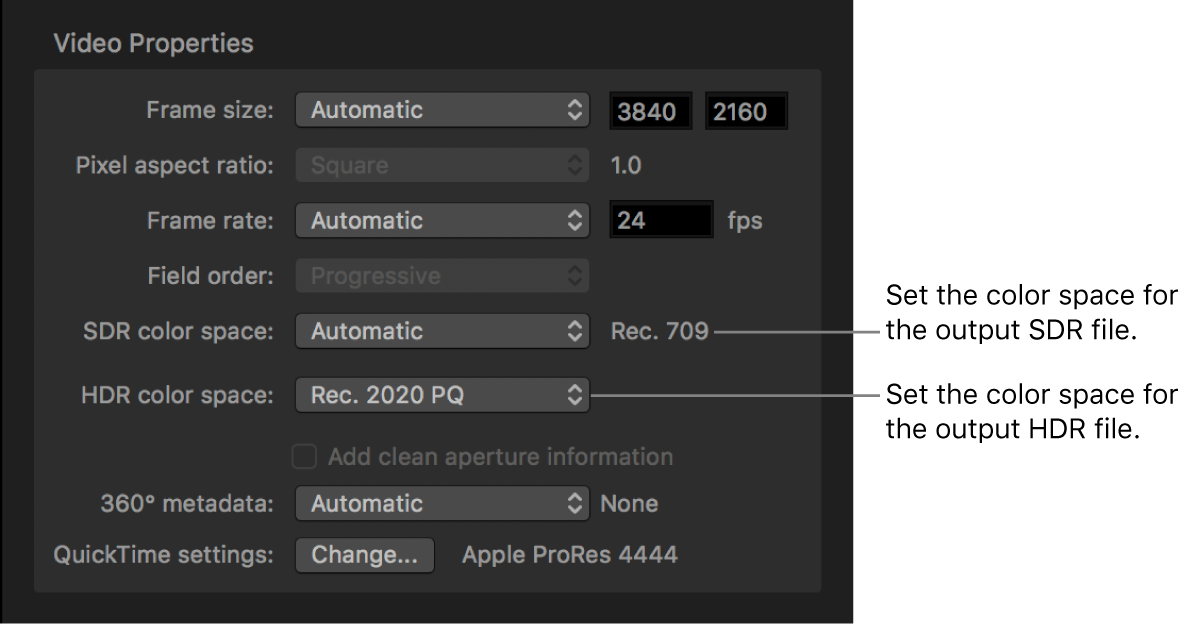Viewport: 1194px width, 625px height.
Task: Click the 360° metadata chevron icon
Action: coord(575,503)
